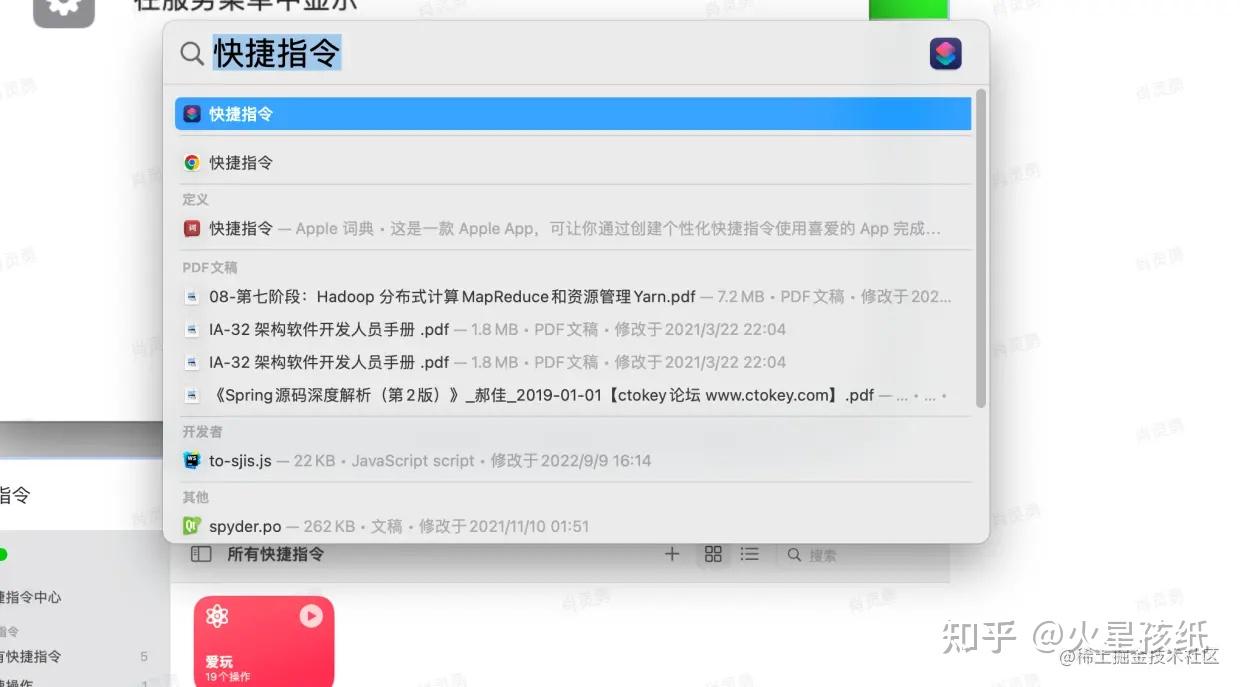The image size is (1240, 687).
Task: Click the Shortcuts app icon in the Spotlight search bar
Action: [x=945, y=53]
